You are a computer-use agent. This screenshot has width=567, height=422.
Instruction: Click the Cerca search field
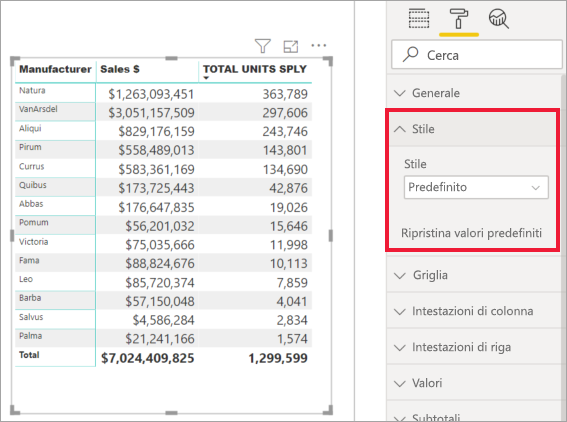[x=477, y=55]
